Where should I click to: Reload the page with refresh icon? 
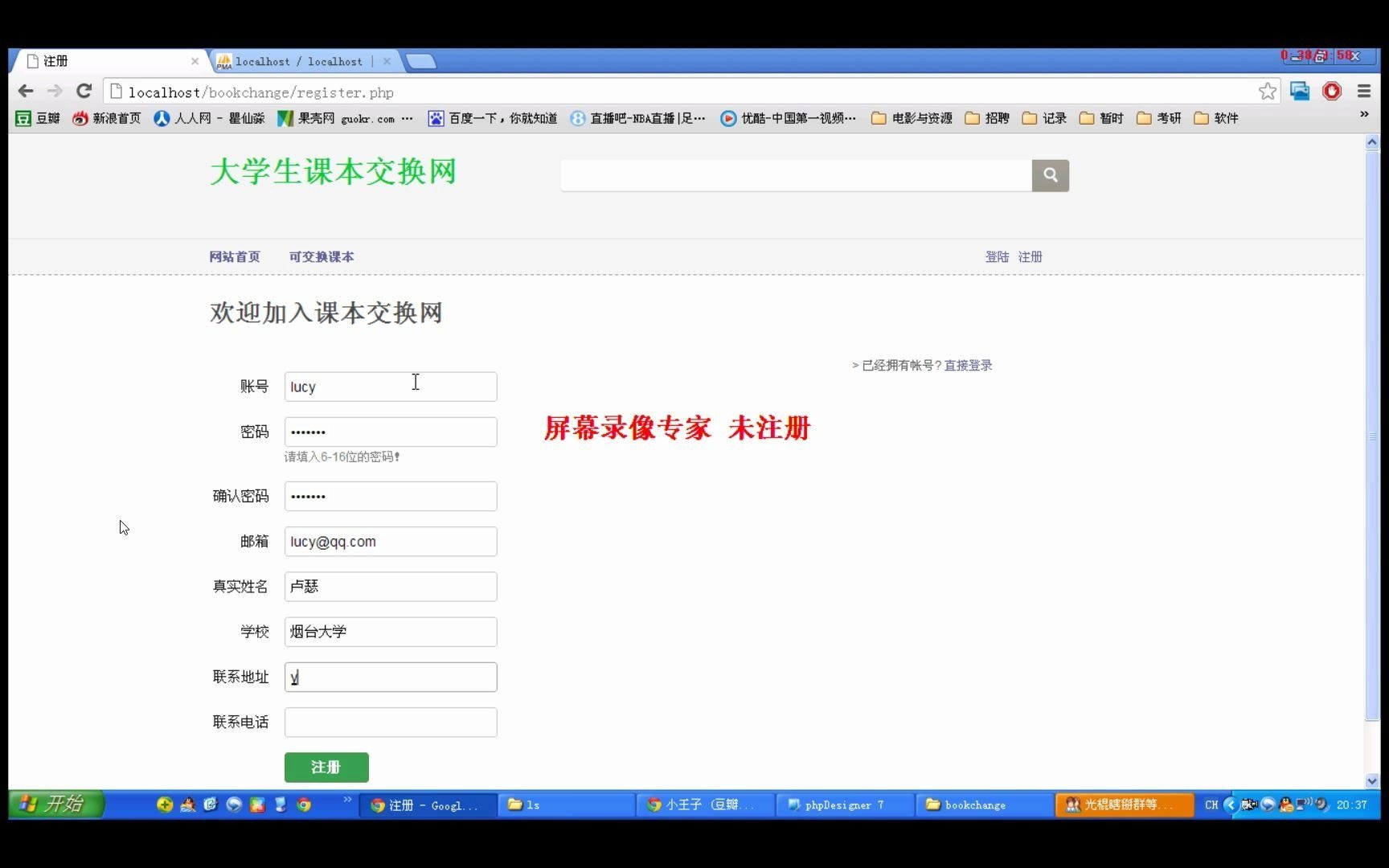tap(84, 92)
